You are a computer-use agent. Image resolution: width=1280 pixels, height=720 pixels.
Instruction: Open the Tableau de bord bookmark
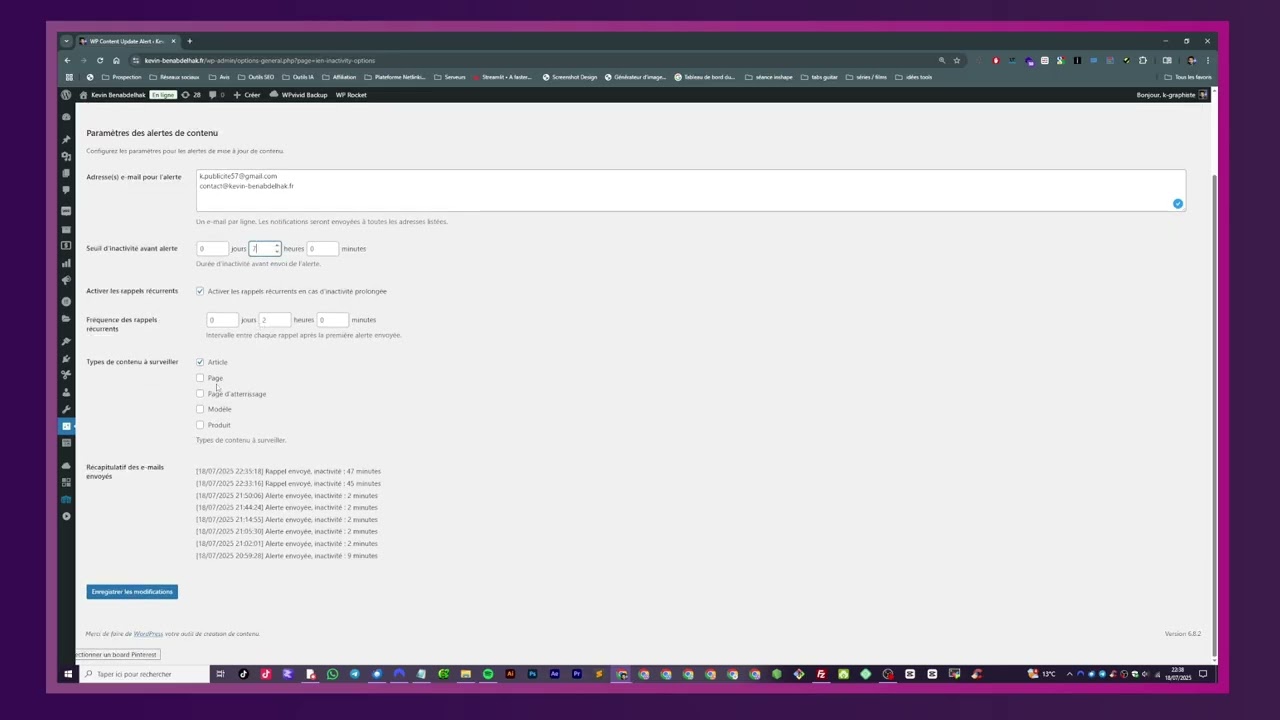click(x=705, y=77)
